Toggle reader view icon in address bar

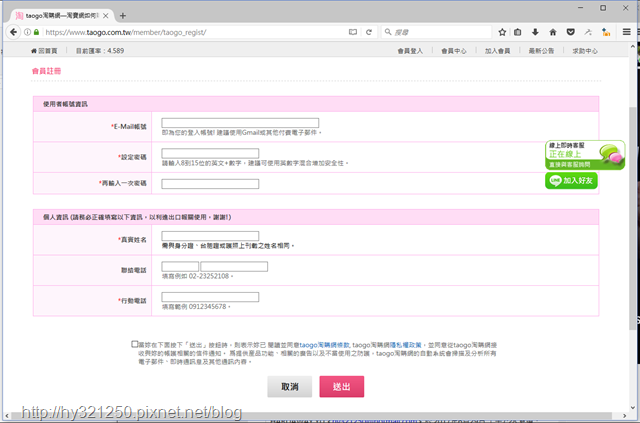point(353,32)
